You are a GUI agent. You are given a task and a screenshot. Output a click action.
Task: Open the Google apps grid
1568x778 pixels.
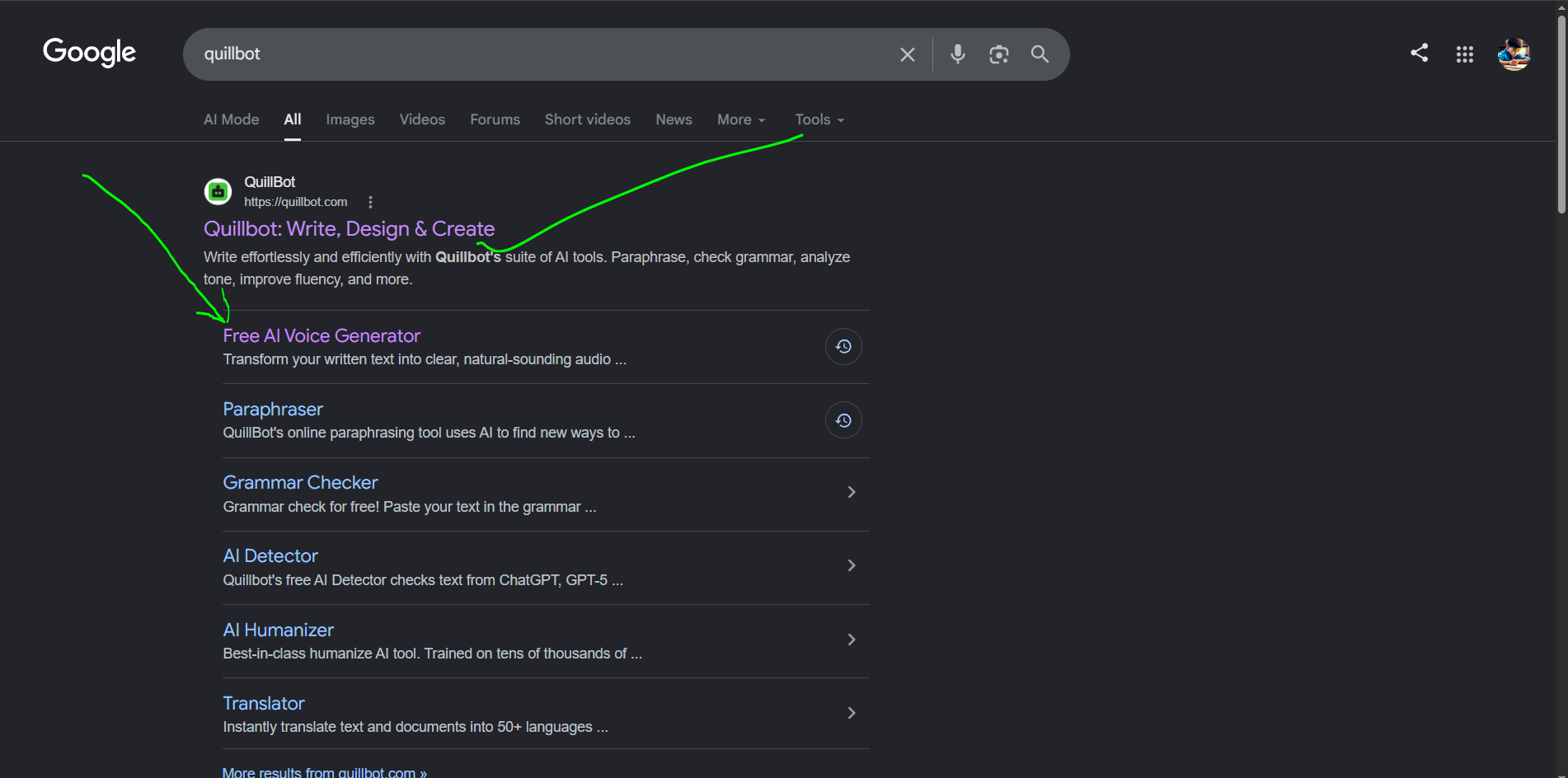(1464, 54)
